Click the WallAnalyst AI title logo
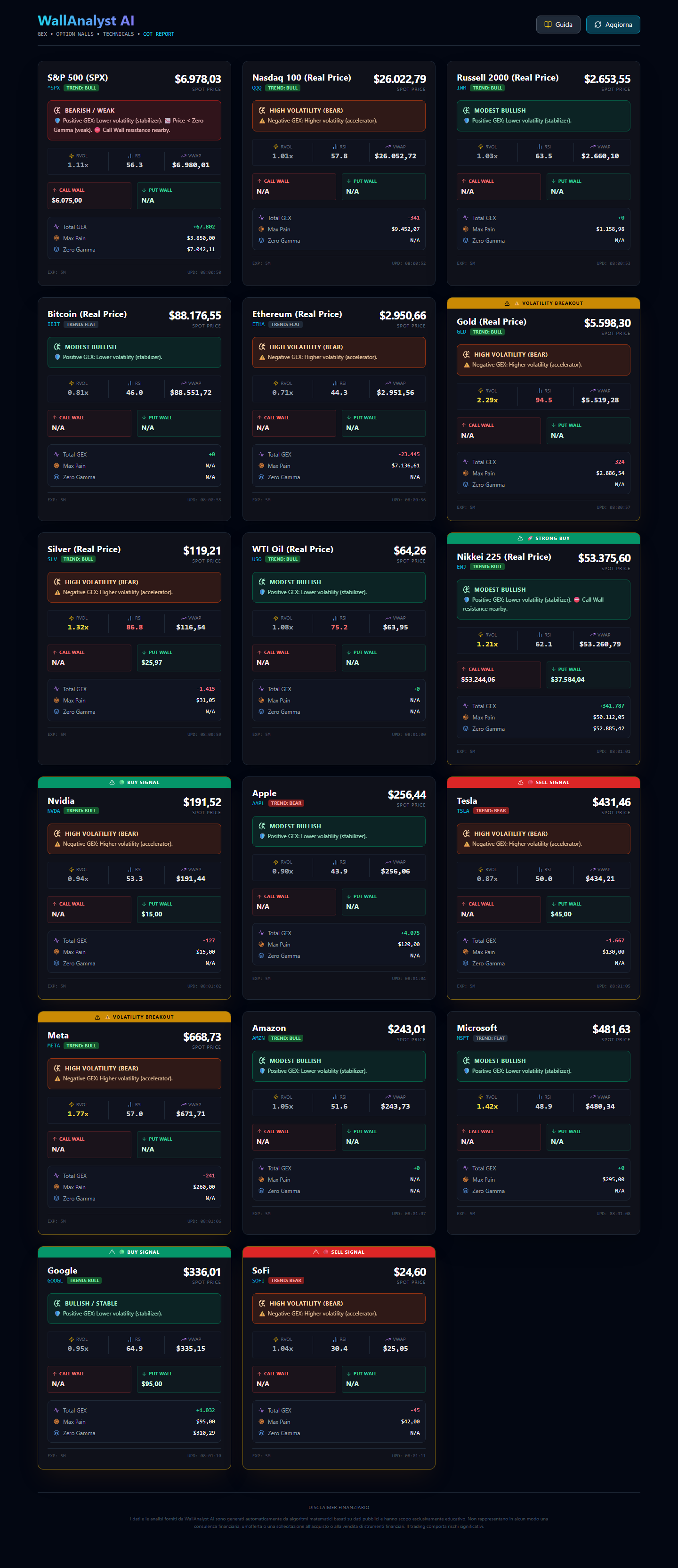678x1568 pixels. 86,21
